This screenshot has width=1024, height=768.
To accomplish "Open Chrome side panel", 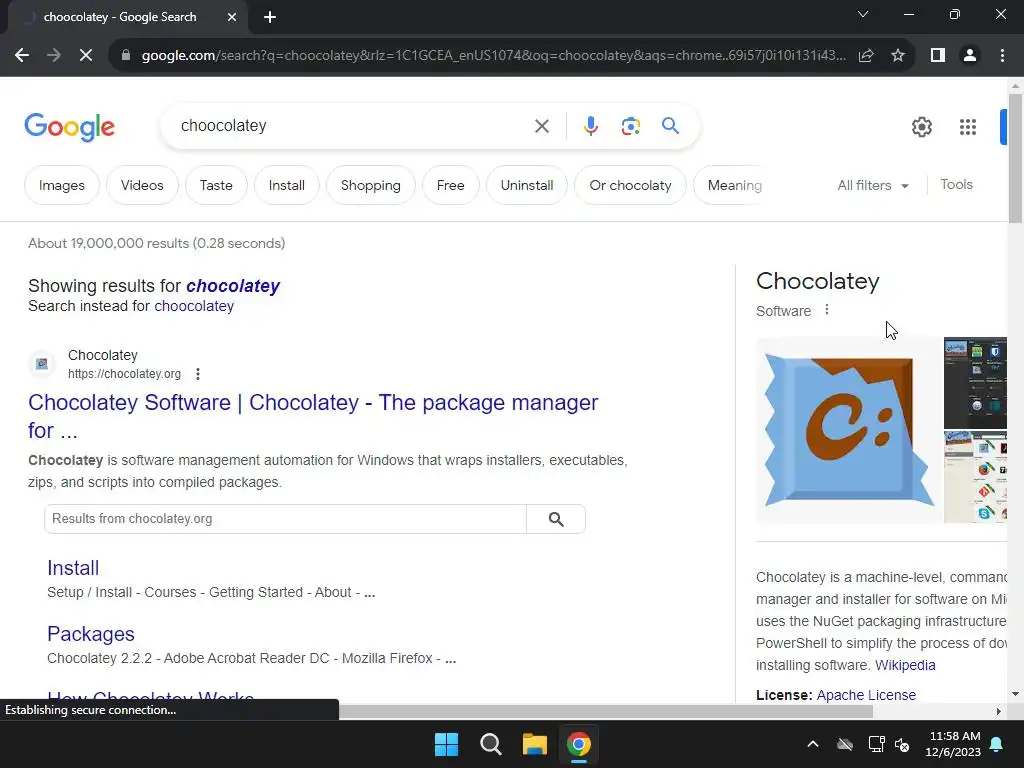I will 938,56.
